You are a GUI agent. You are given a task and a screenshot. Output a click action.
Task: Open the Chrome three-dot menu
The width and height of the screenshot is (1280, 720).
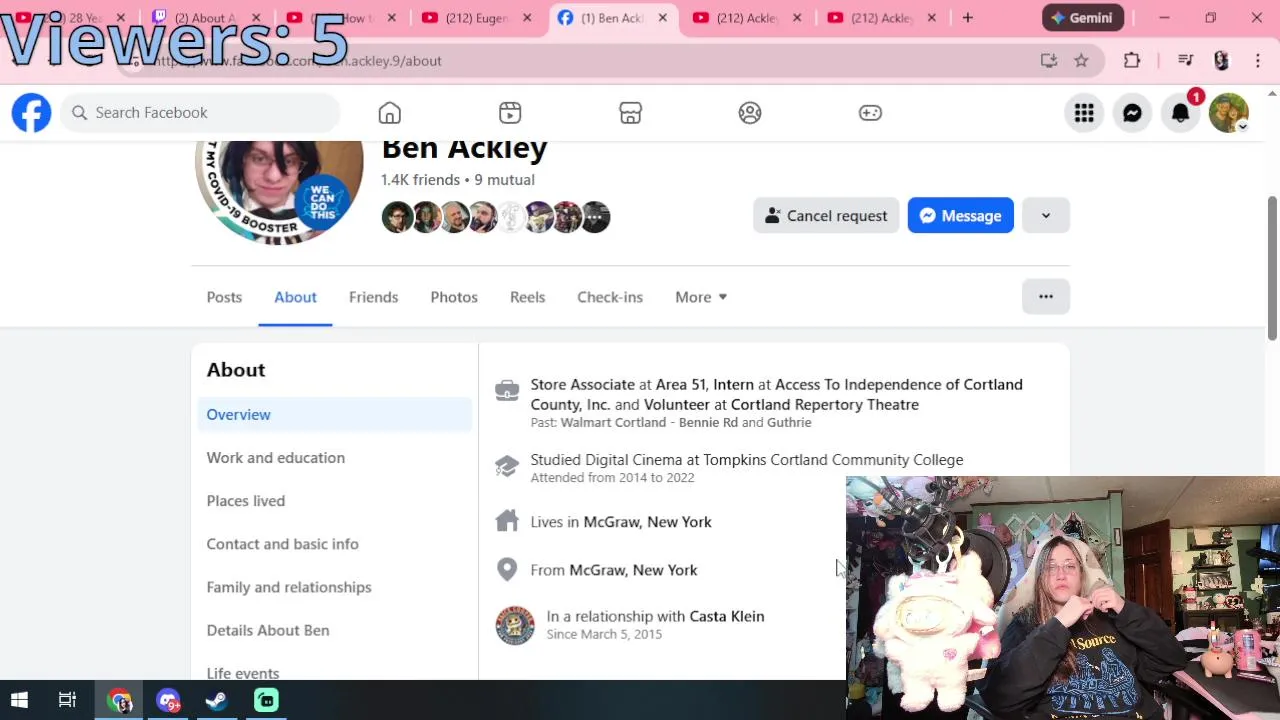1258,61
